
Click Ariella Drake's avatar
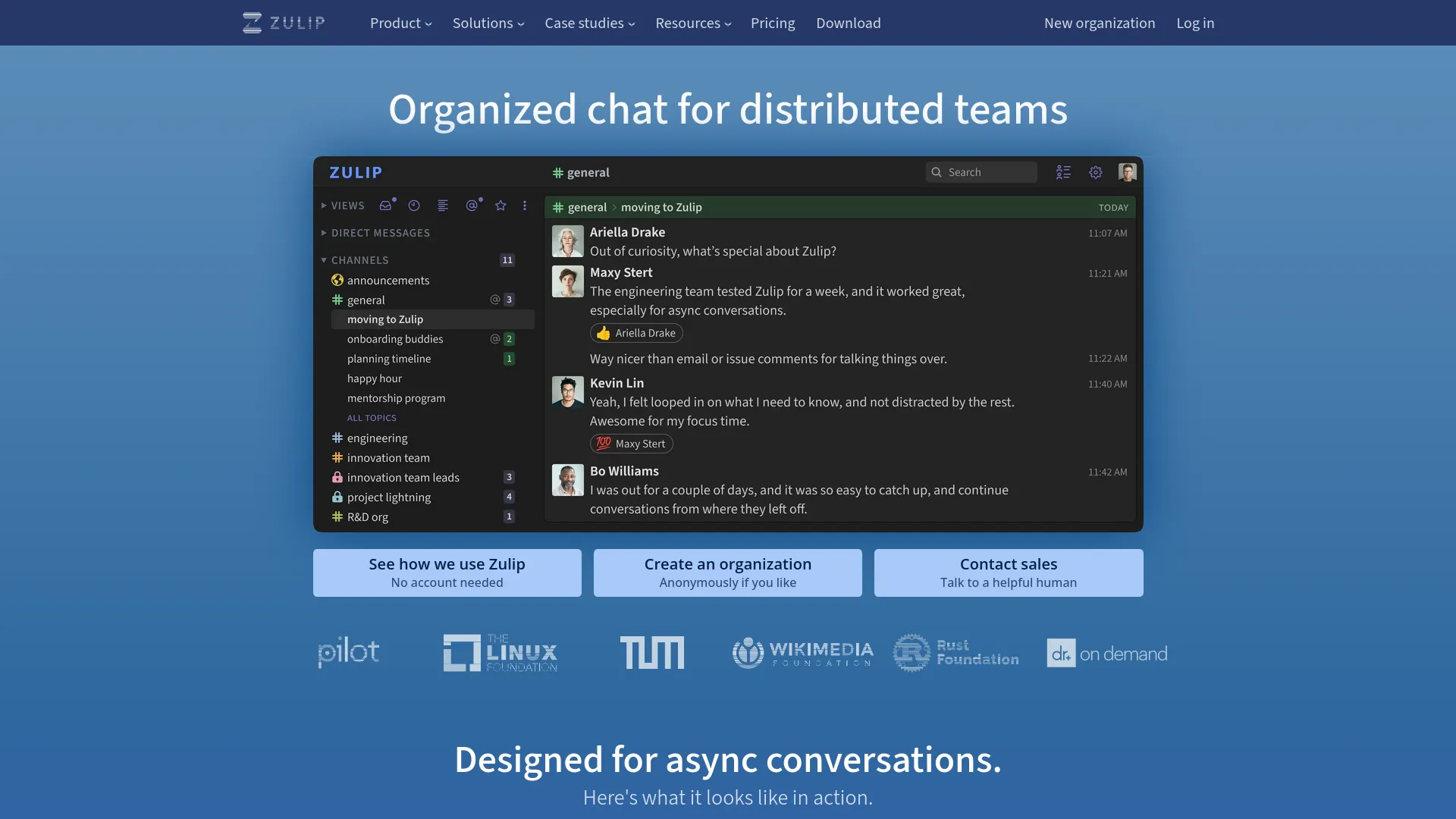(568, 241)
